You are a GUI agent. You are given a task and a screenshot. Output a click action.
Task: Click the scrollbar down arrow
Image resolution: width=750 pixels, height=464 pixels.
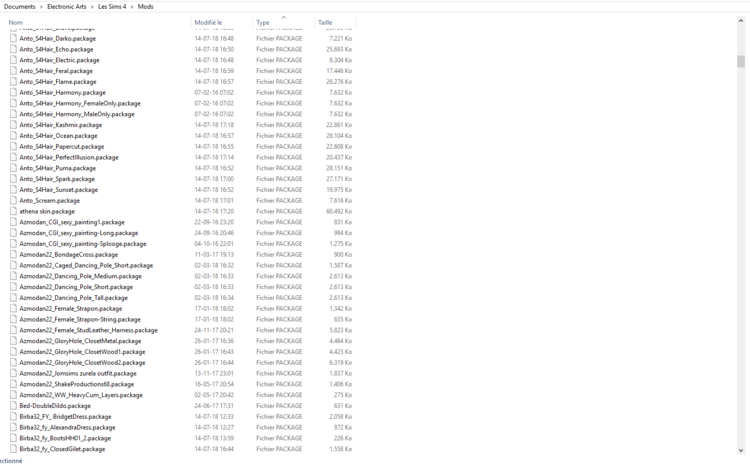[x=741, y=450]
